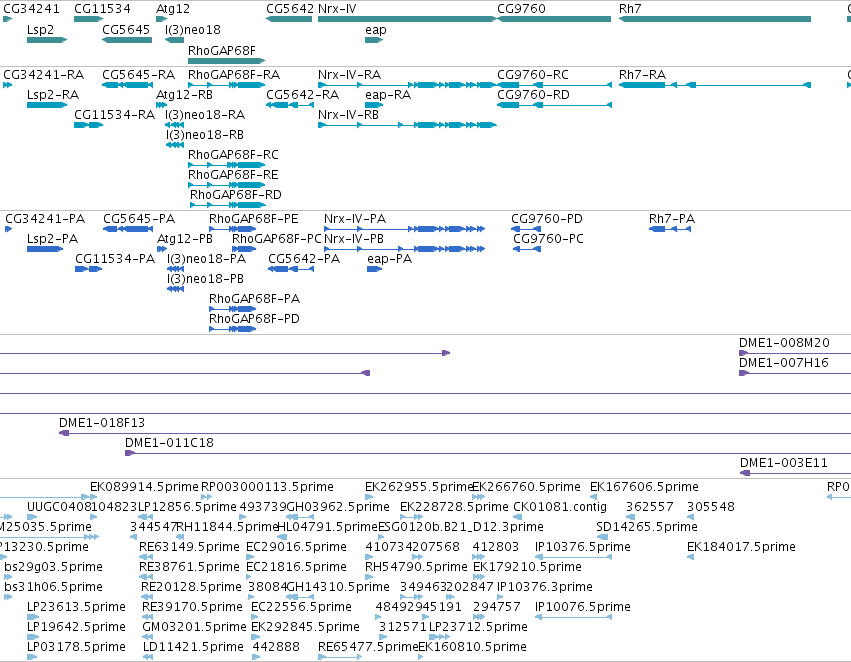851x662 pixels.
Task: Click the Rh7 gene label
Action: point(630,9)
